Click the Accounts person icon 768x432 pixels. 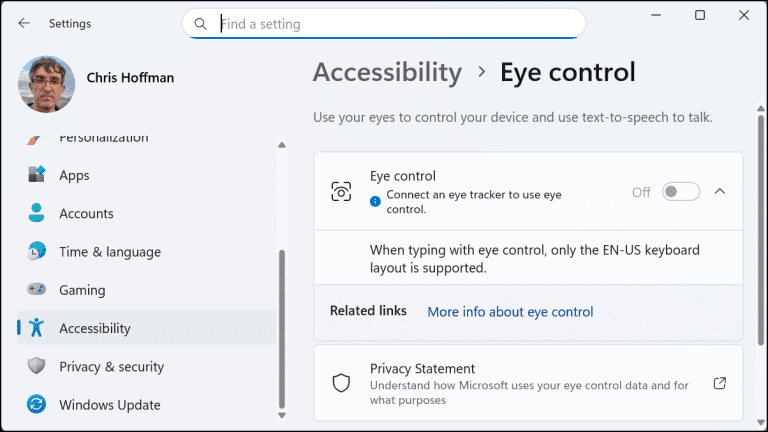(37, 213)
